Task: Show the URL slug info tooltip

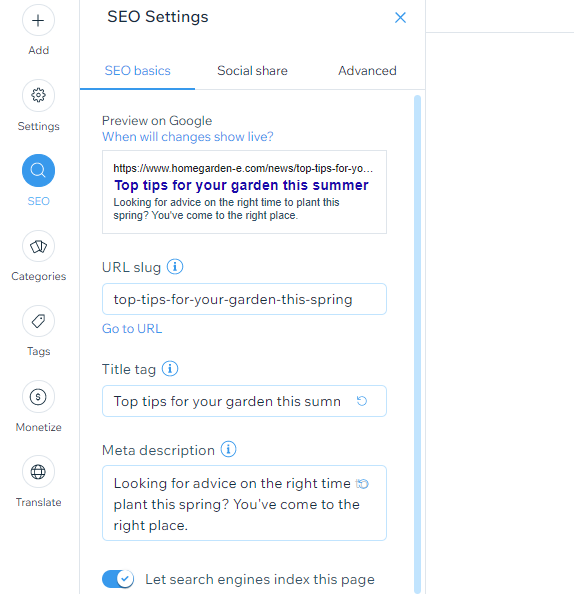Action: [175, 267]
